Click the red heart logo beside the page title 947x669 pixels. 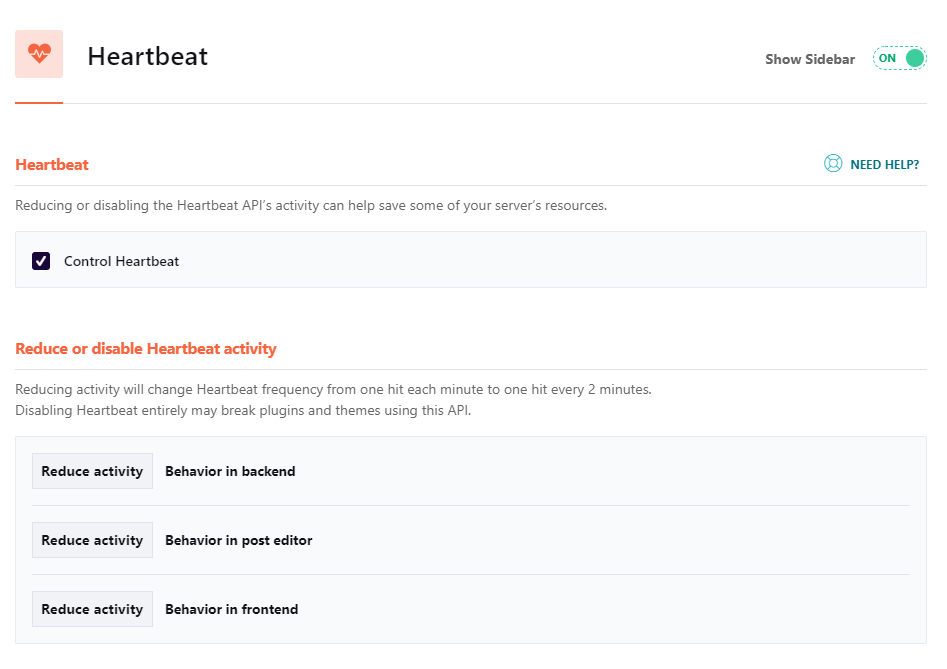click(38, 54)
